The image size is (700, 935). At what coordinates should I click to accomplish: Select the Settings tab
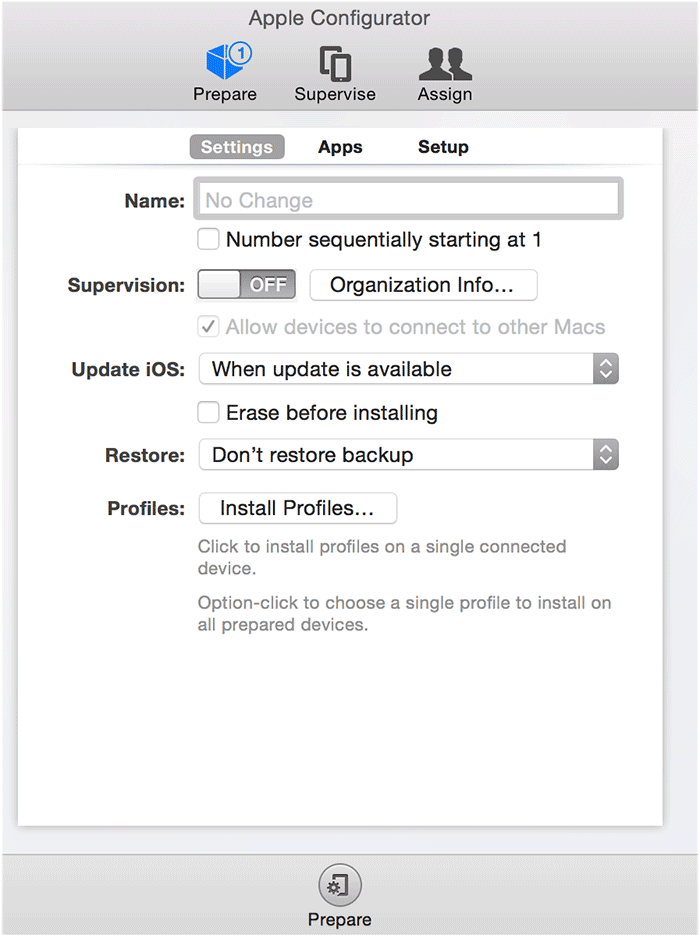(x=237, y=147)
